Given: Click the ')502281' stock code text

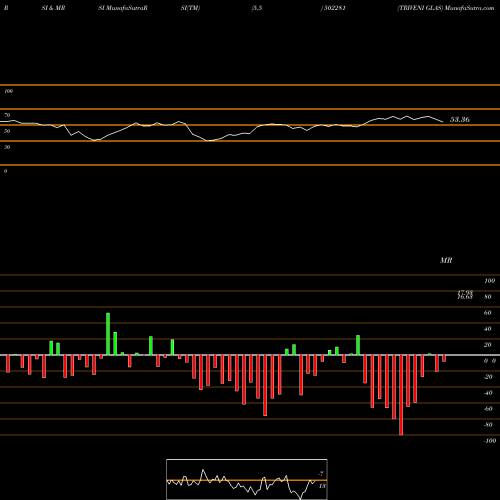Looking at the screenshot, I should pyautogui.click(x=333, y=8).
